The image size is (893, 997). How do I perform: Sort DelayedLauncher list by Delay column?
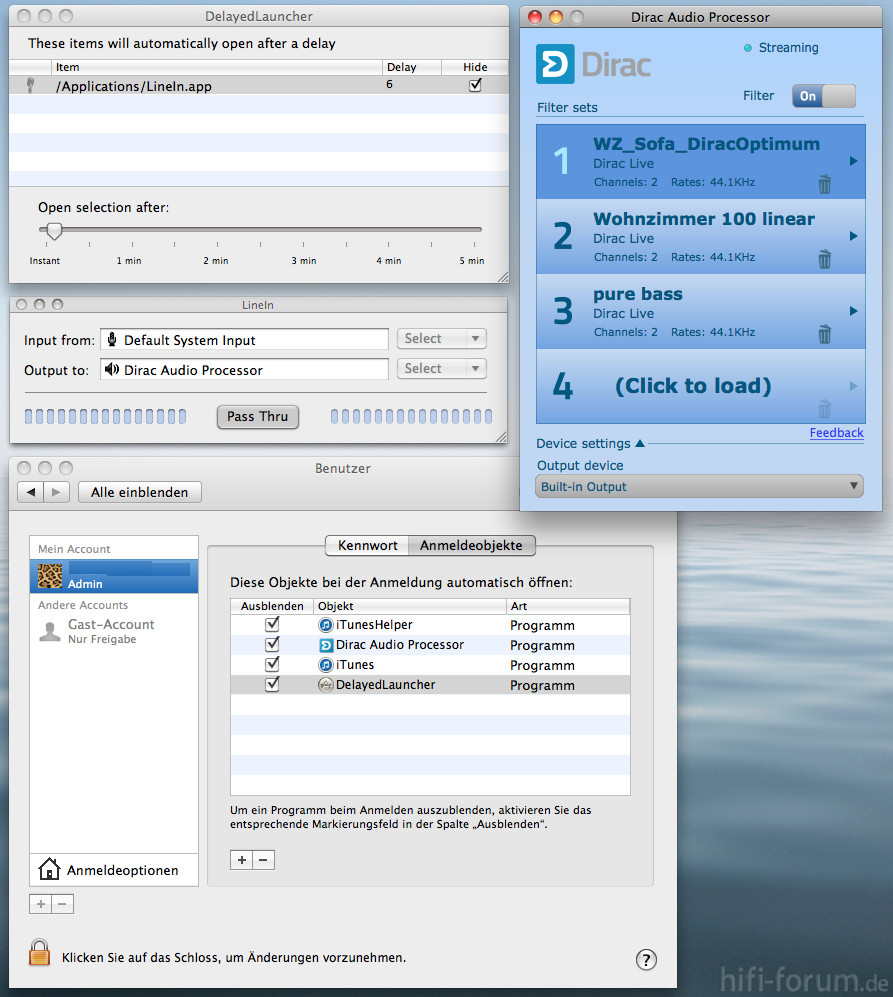pos(412,67)
